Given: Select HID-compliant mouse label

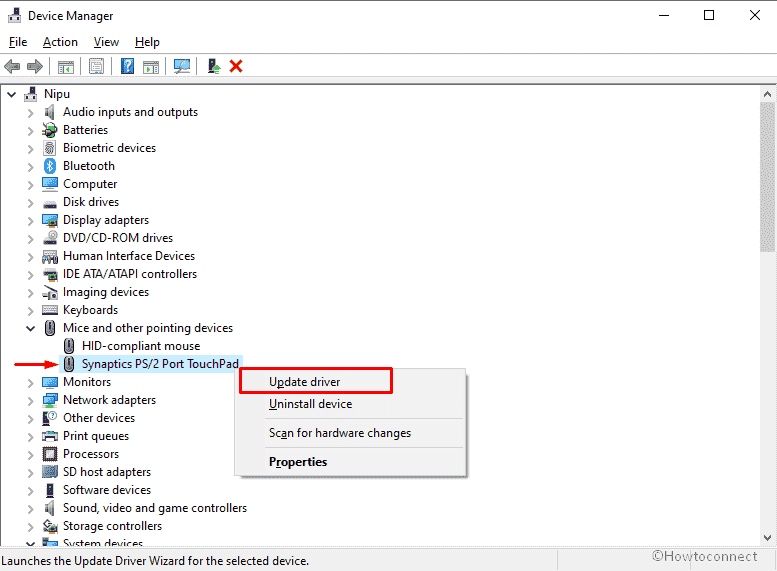Looking at the screenshot, I should [141, 346].
